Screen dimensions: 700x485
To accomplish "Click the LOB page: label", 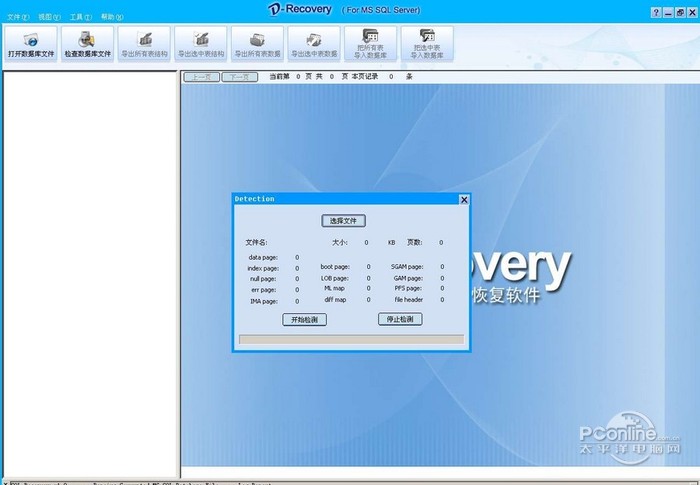I will [335, 278].
